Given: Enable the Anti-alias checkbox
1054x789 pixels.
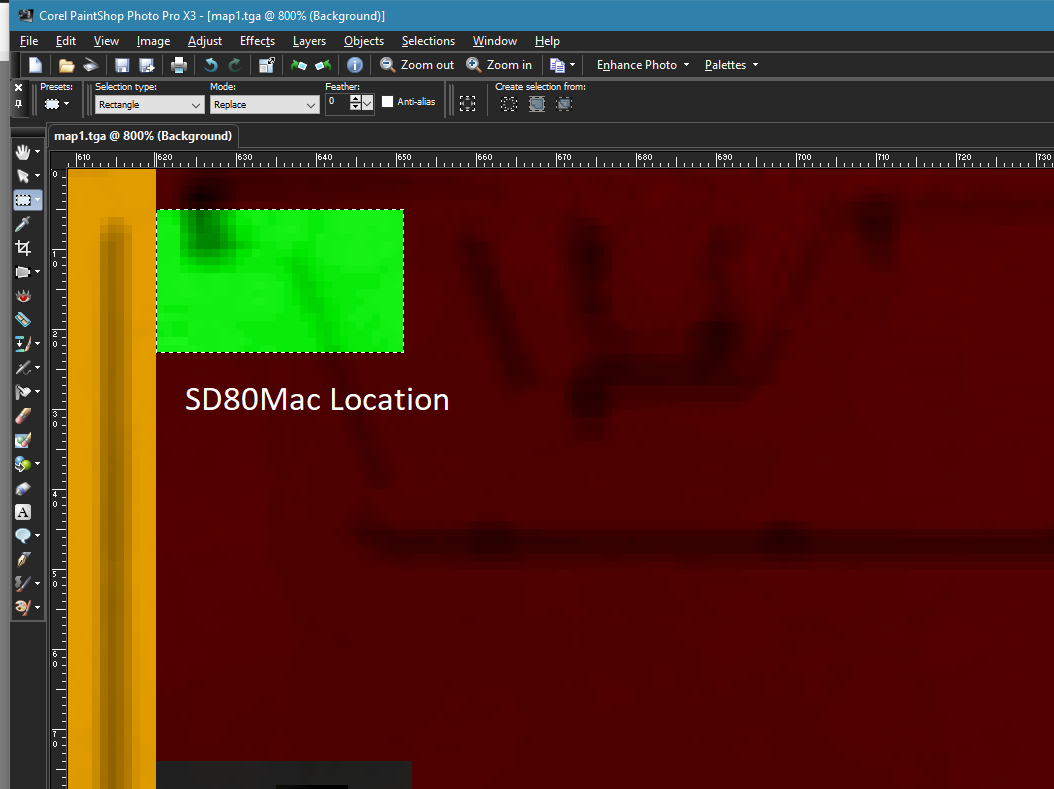Looking at the screenshot, I should (x=387, y=101).
